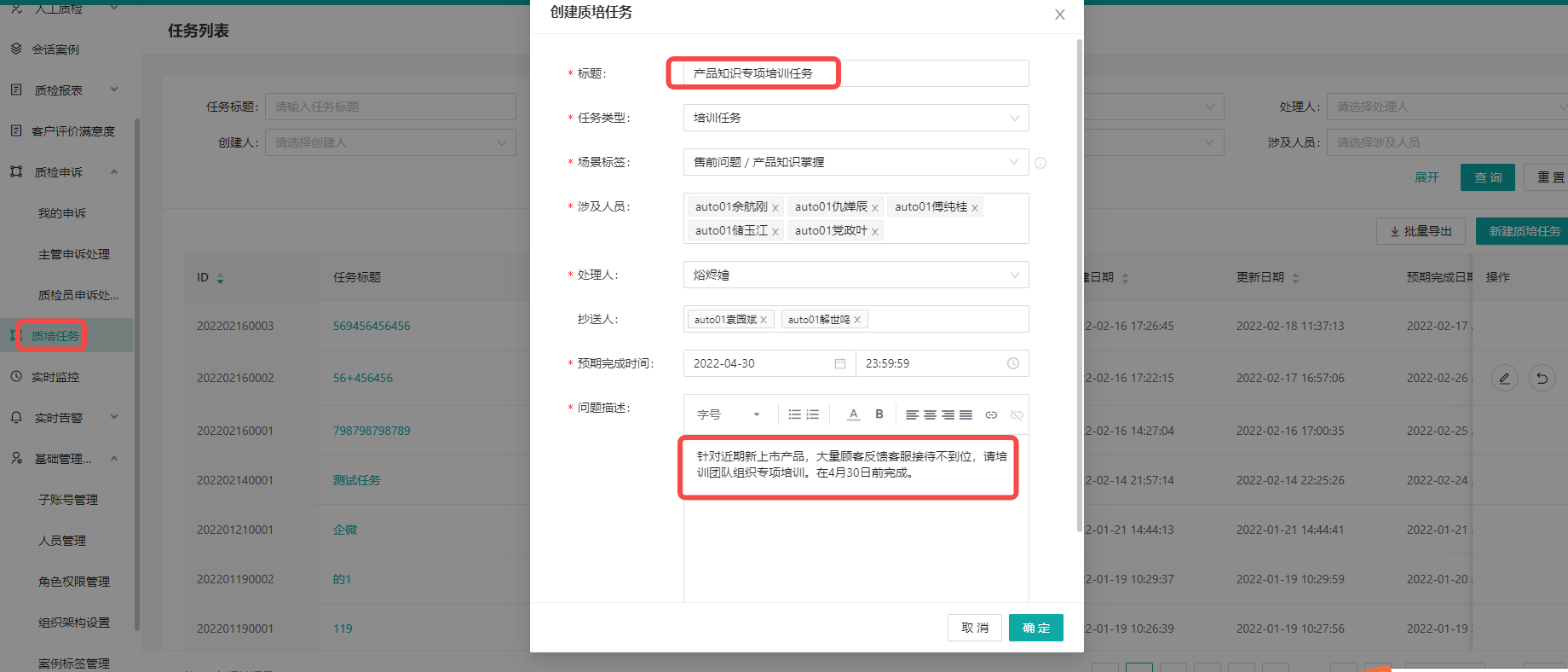Expand the 场景标签 cascader
The height and width of the screenshot is (672, 1568).
tap(856, 162)
